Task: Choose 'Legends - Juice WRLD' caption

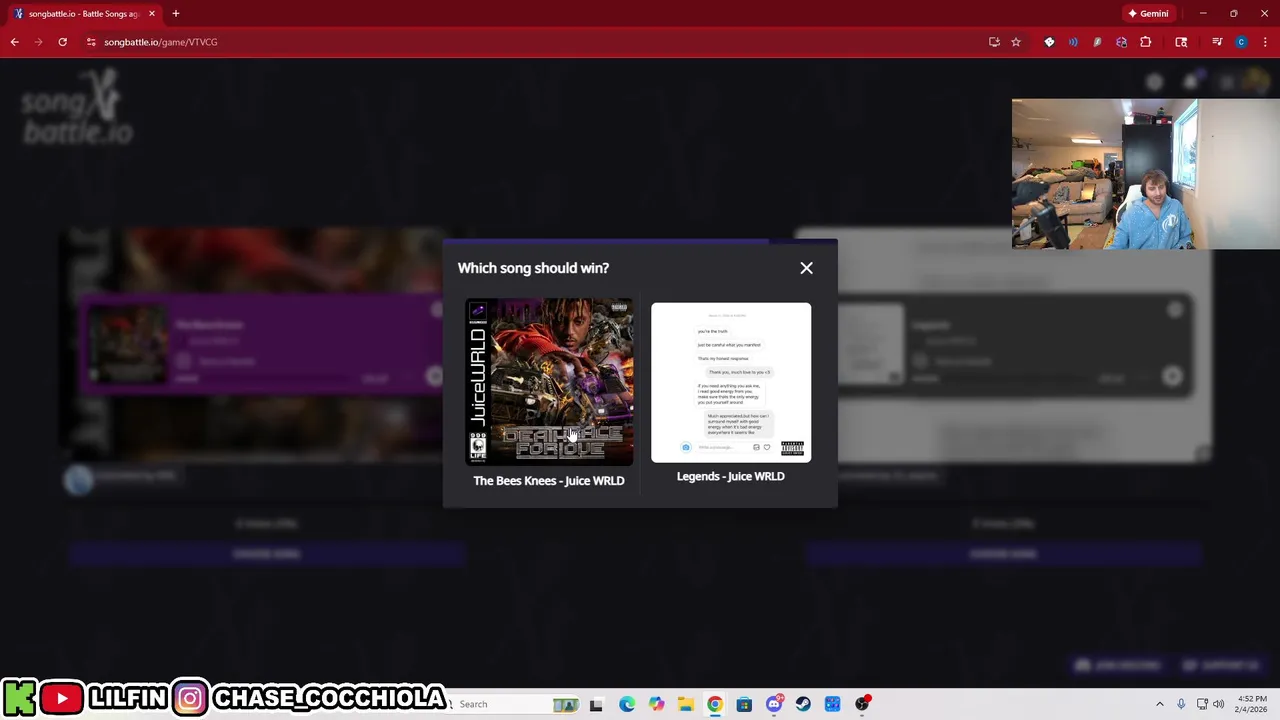Action: (x=731, y=476)
